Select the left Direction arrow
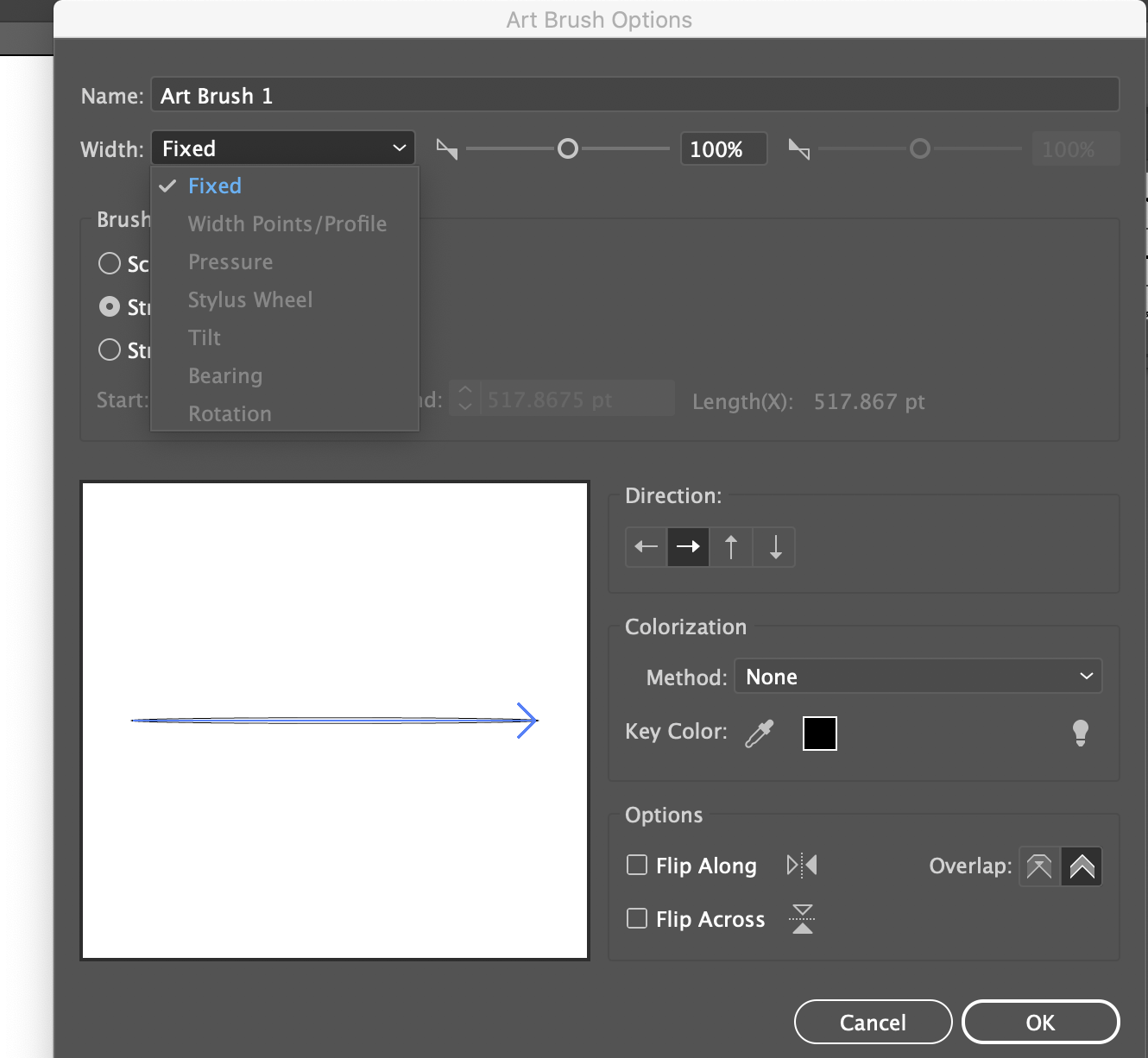 [x=646, y=546]
